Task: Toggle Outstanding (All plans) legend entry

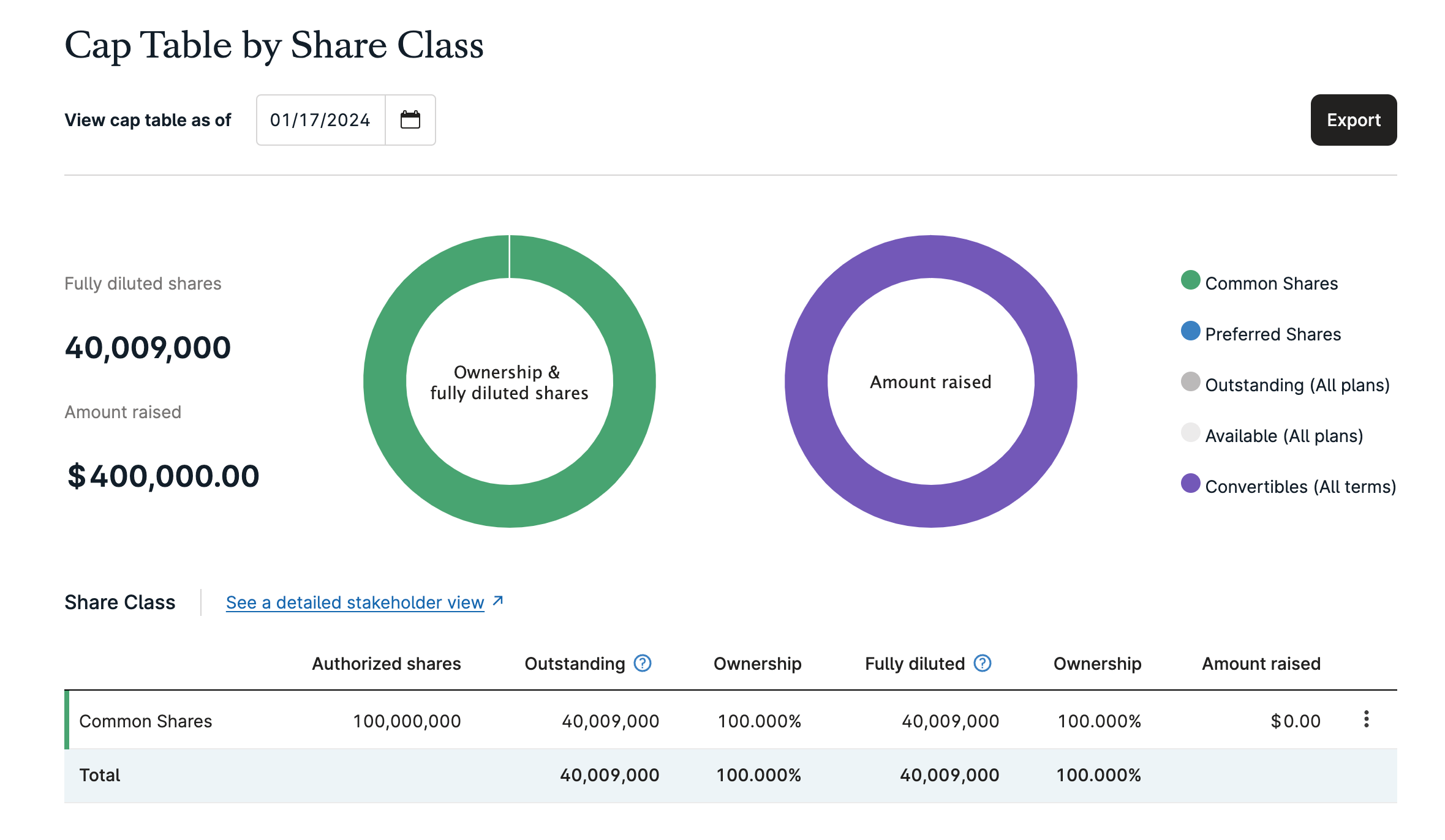Action: pyautogui.click(x=1297, y=385)
